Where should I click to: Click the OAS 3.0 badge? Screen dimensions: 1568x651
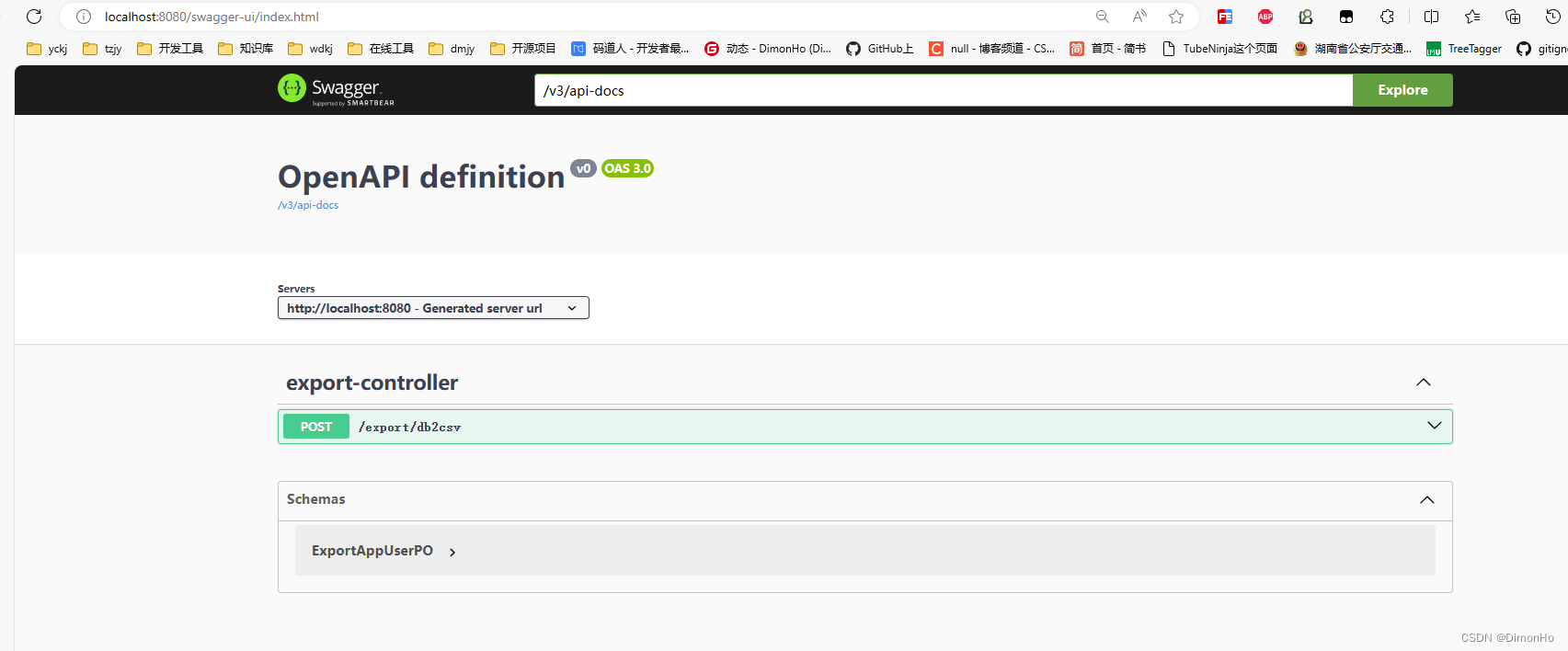coord(627,168)
